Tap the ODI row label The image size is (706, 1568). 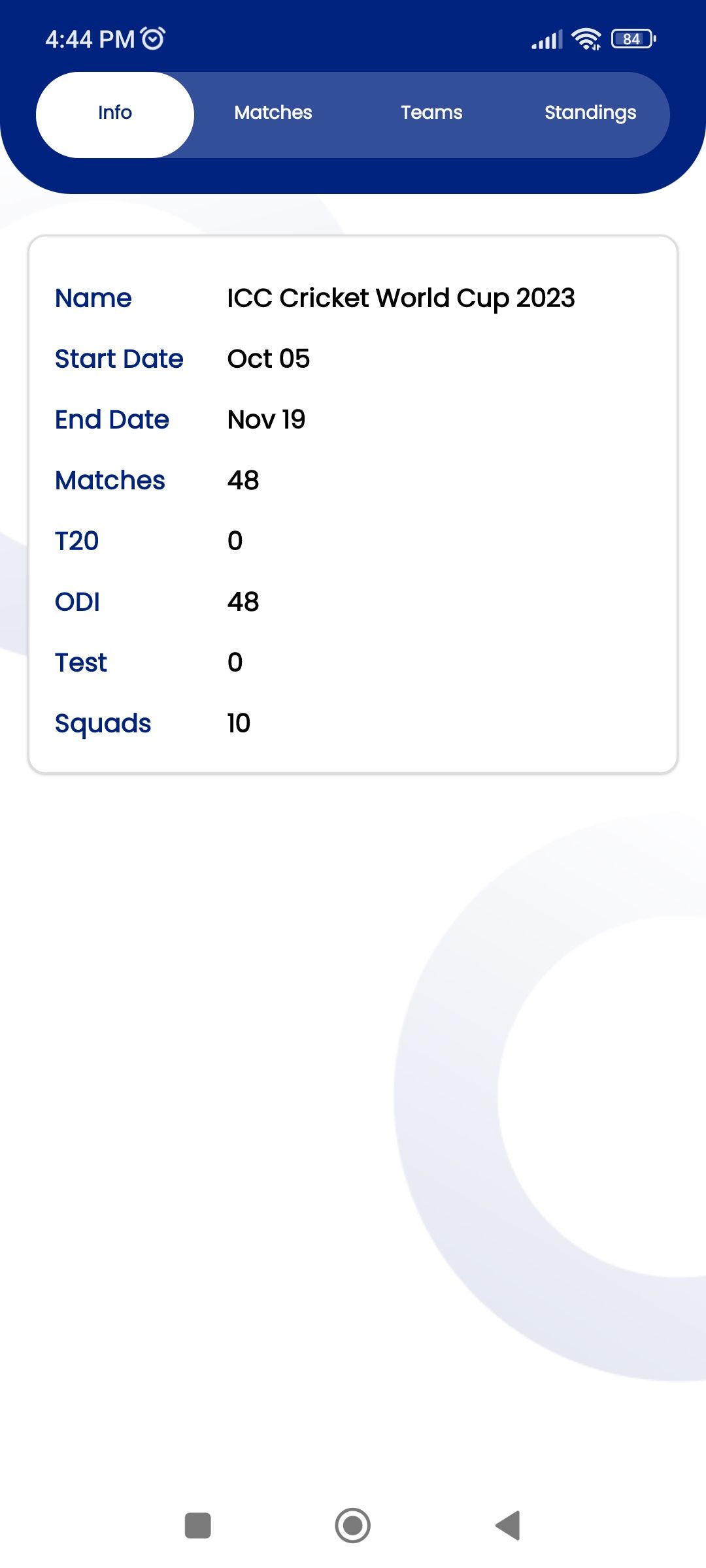pos(77,602)
